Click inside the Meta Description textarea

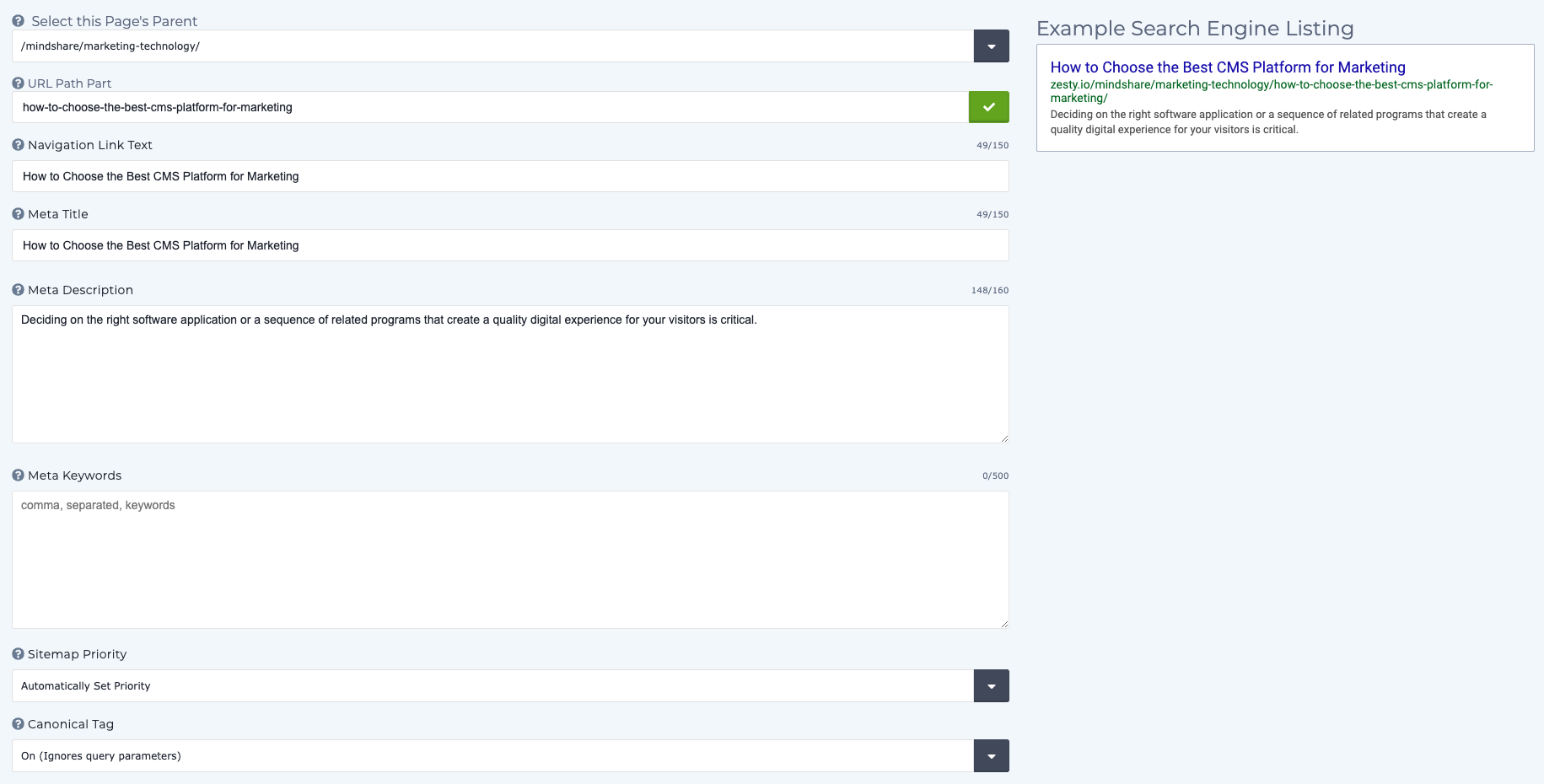click(510, 374)
